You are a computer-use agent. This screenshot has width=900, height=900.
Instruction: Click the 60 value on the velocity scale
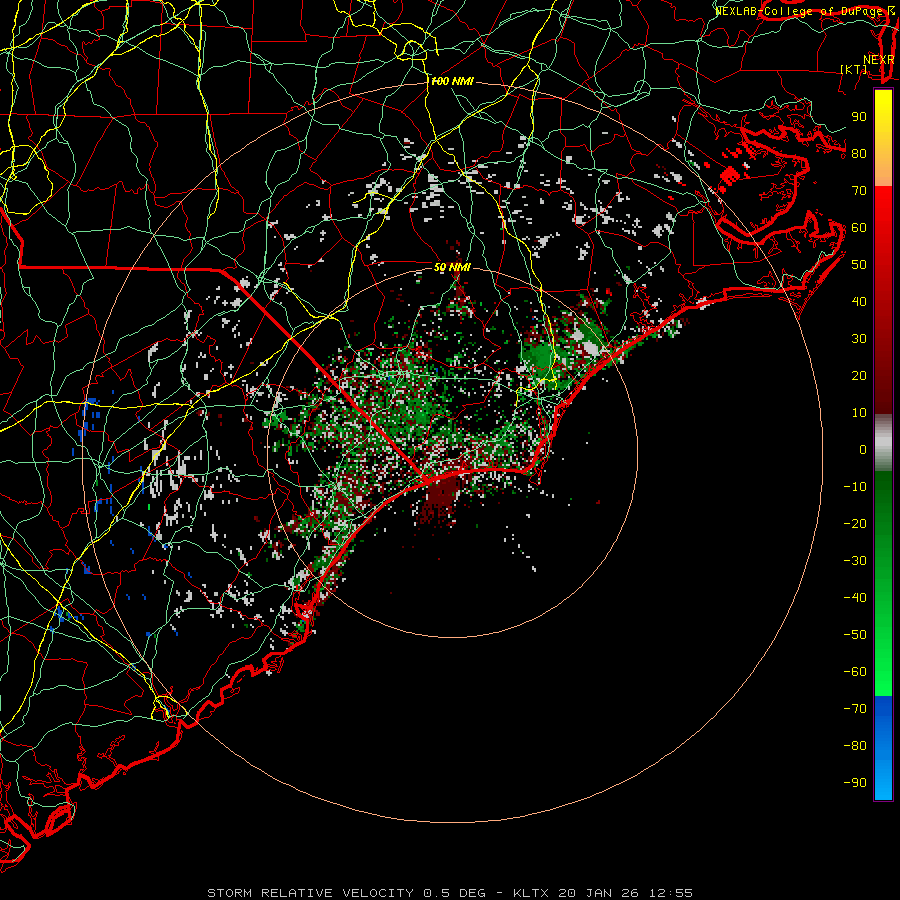pos(859,227)
